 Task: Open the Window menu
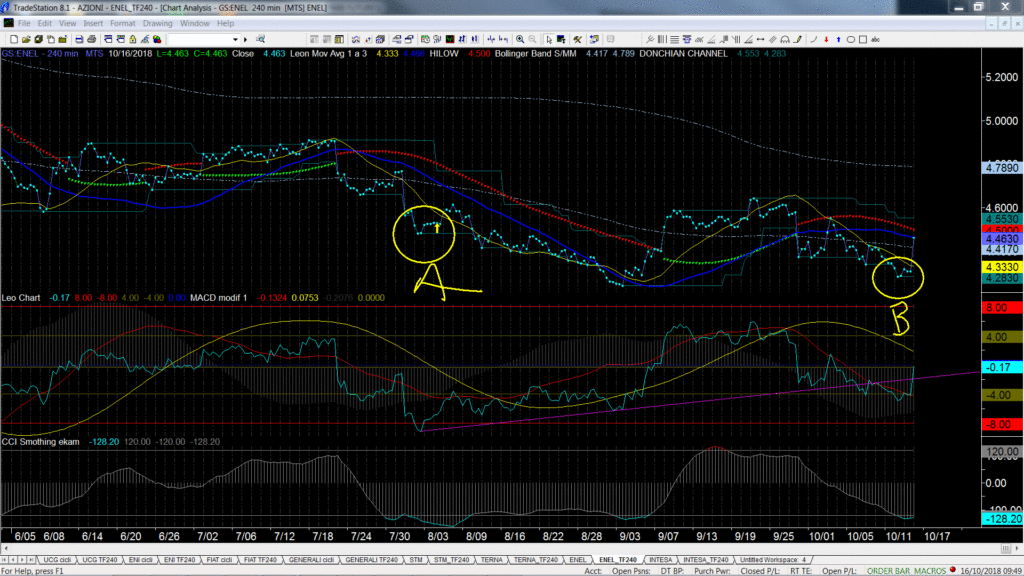coord(195,24)
